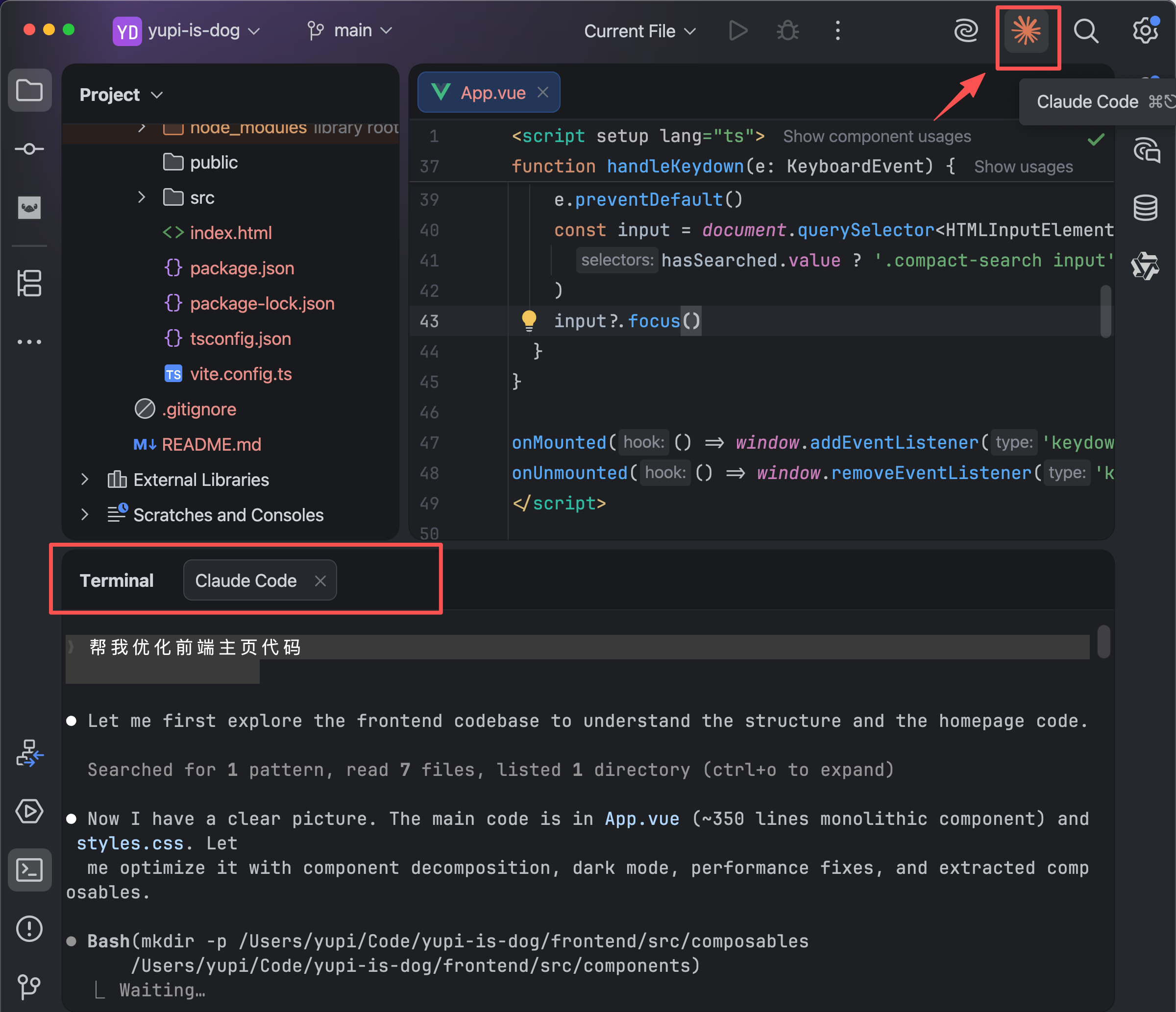Image resolution: width=1176 pixels, height=1012 pixels.
Task: Debug the Current File configuration
Action: point(788,31)
